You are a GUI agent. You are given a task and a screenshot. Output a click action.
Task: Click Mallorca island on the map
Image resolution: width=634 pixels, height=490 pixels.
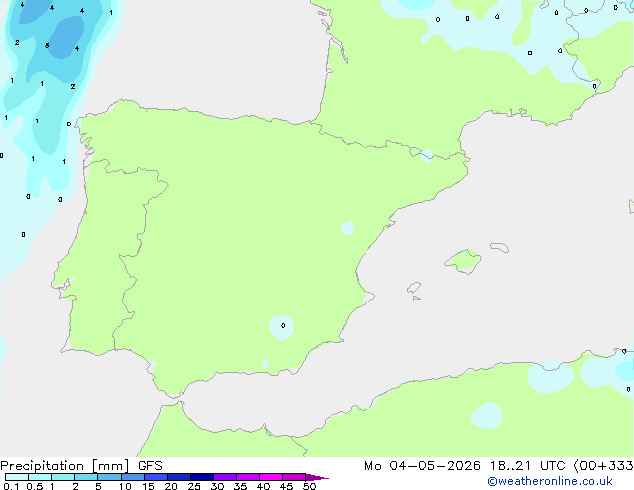pyautogui.click(x=463, y=261)
